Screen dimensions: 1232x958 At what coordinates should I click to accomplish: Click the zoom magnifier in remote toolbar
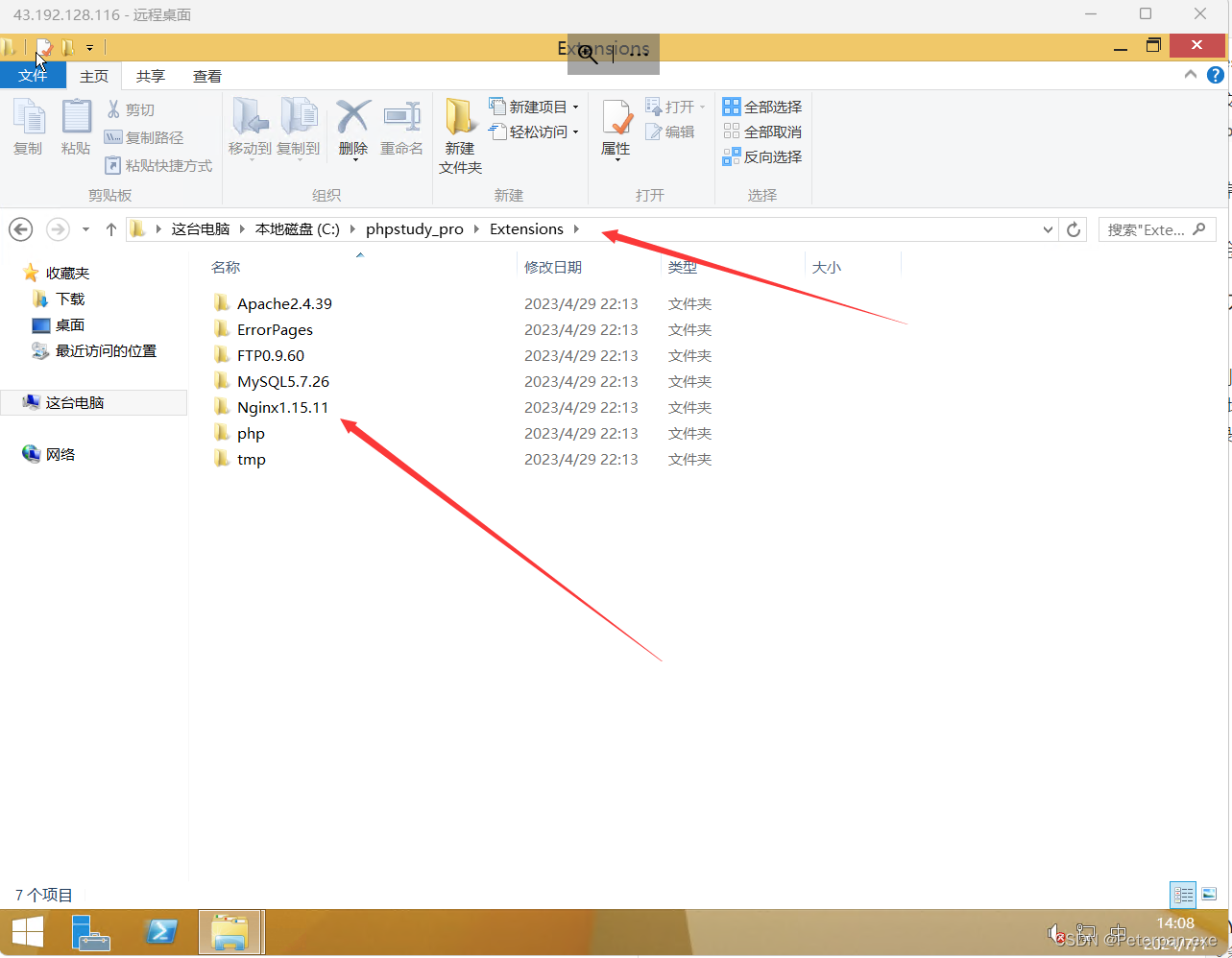coord(588,55)
